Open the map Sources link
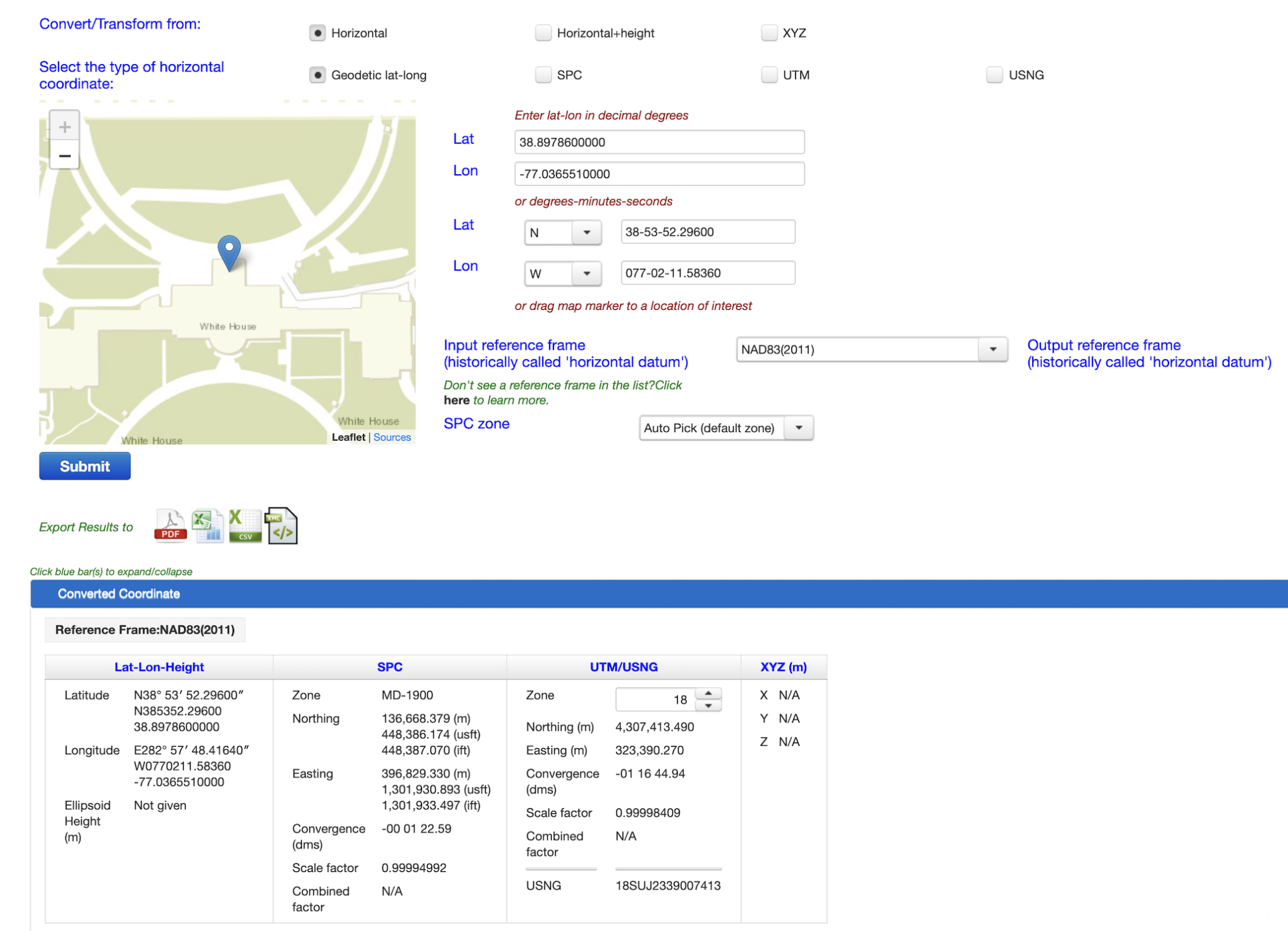 click(x=392, y=437)
